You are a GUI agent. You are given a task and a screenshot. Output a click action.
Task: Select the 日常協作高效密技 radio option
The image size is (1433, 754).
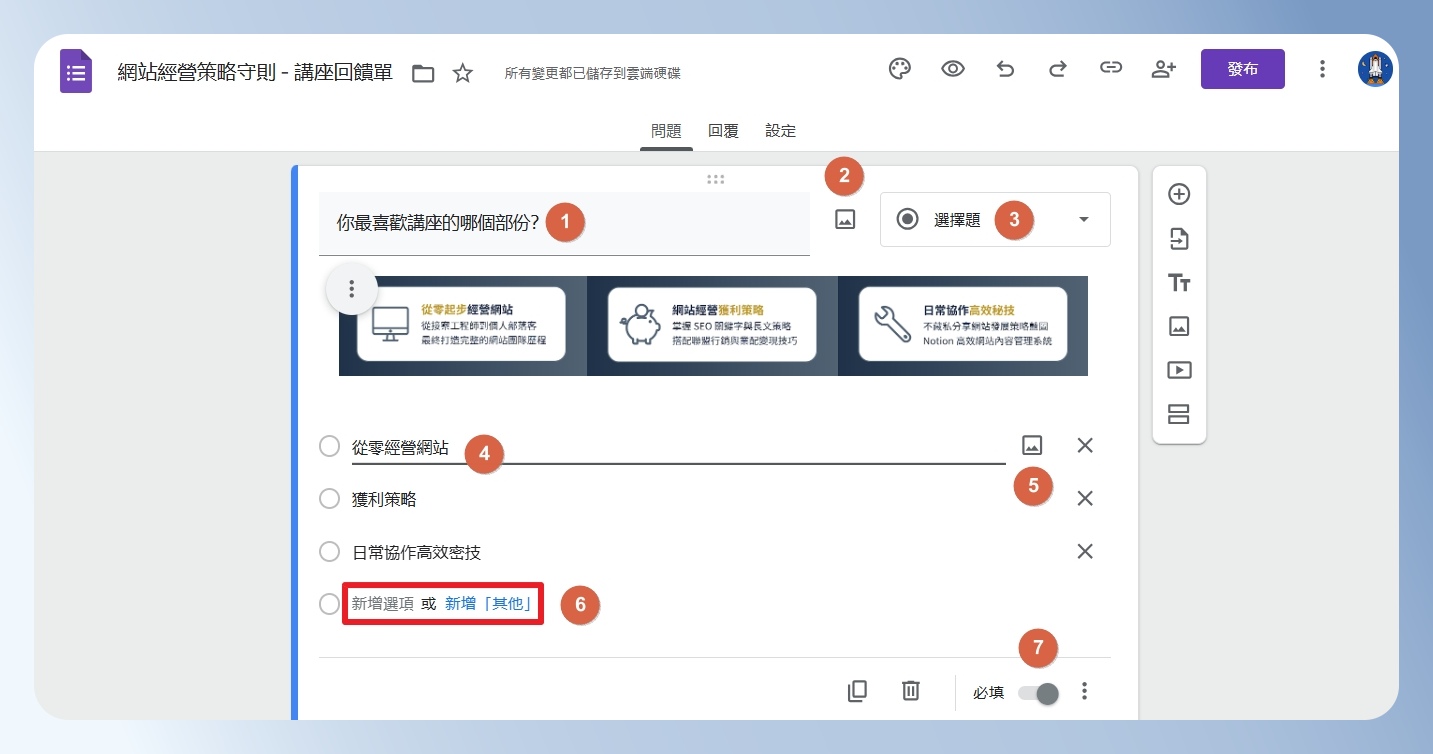pos(329,551)
